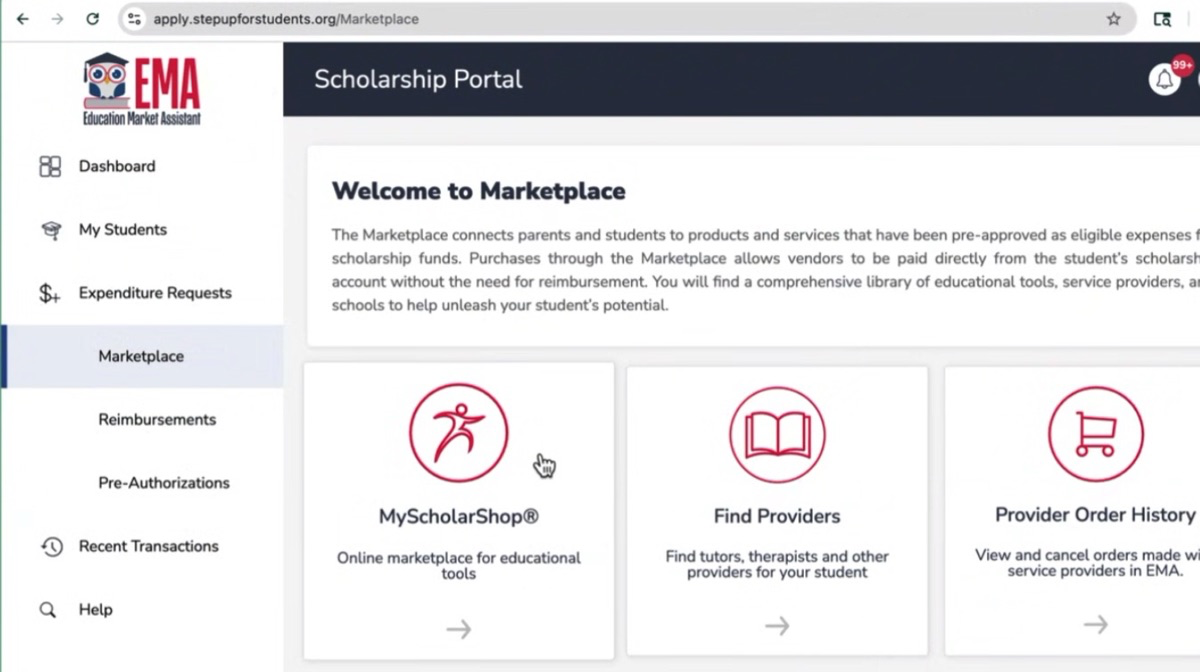The width and height of the screenshot is (1200, 672).
Task: Click the Recent Transactions clock icon
Action: click(51, 547)
